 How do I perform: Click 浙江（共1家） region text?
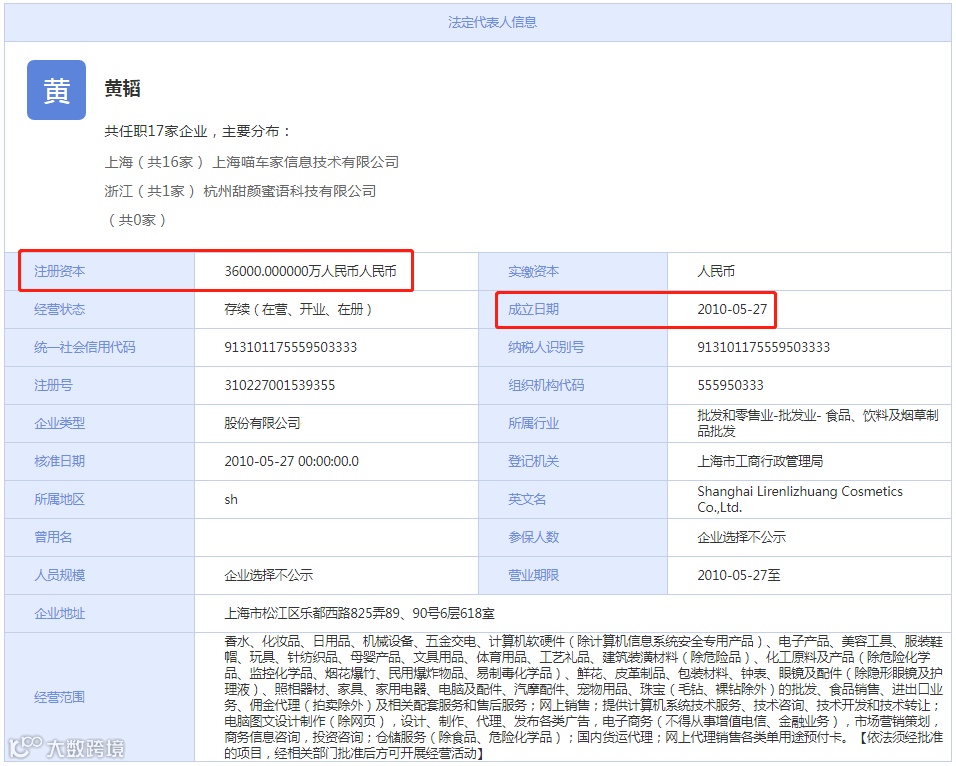[150, 191]
